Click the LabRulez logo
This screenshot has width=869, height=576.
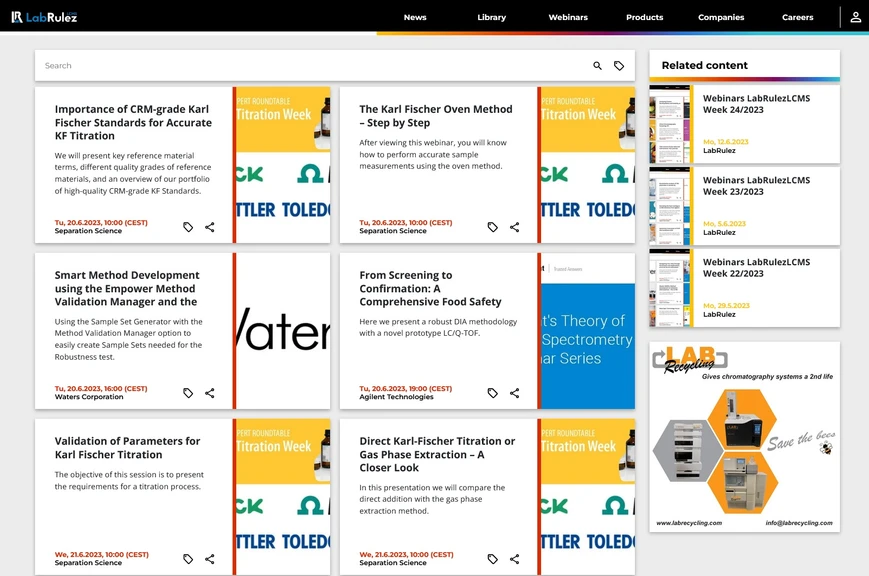(x=44, y=17)
